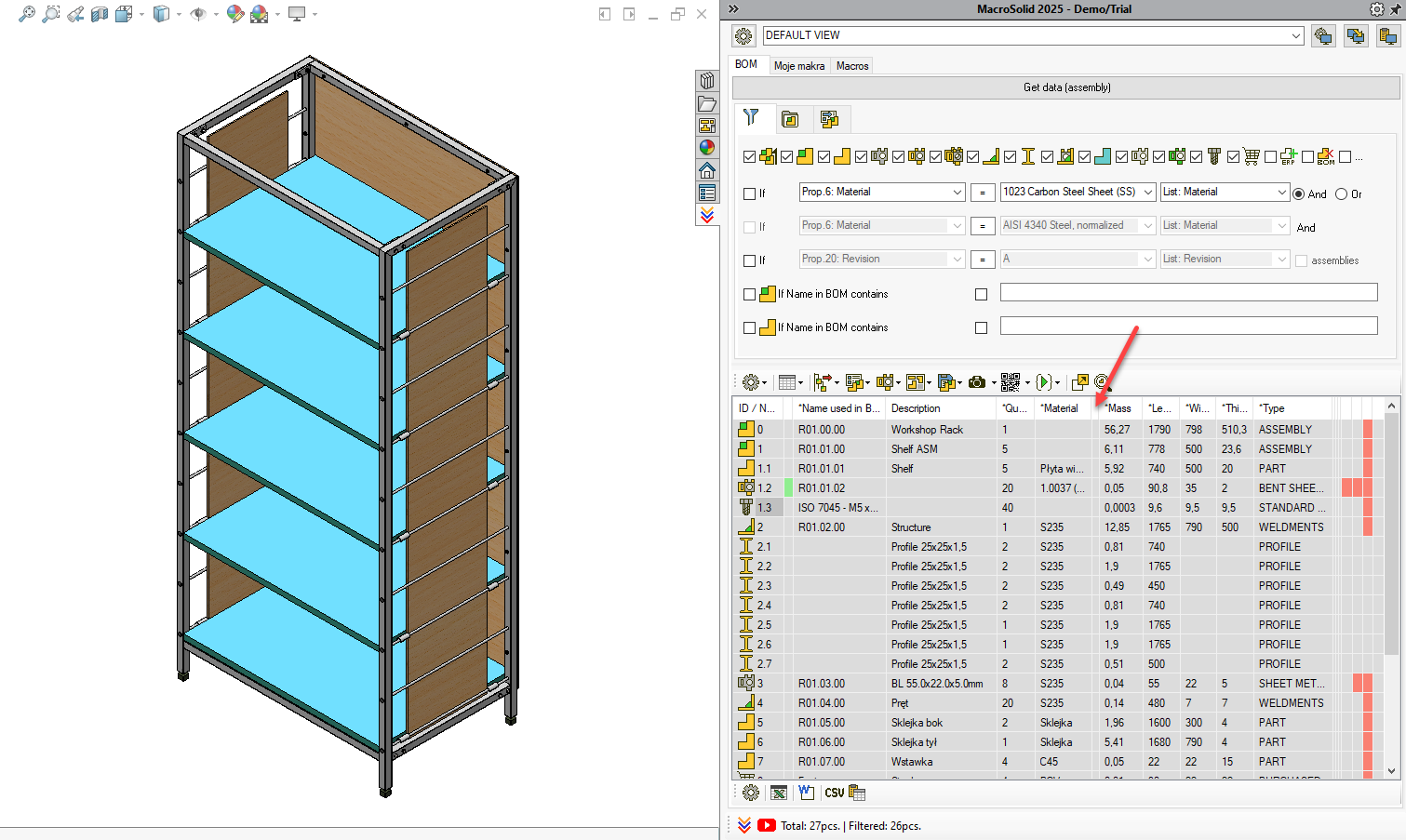Click the funnel filter tab icon
The width and height of the screenshot is (1406, 840).
click(x=751, y=117)
